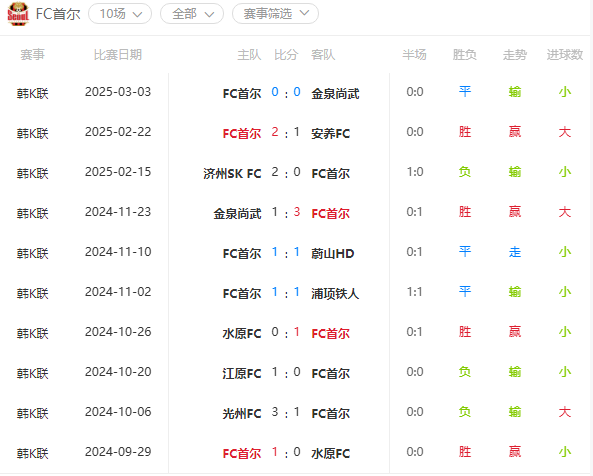The image size is (593, 476).
Task: Open the 10场 match count dropdown
Action: [120, 14]
